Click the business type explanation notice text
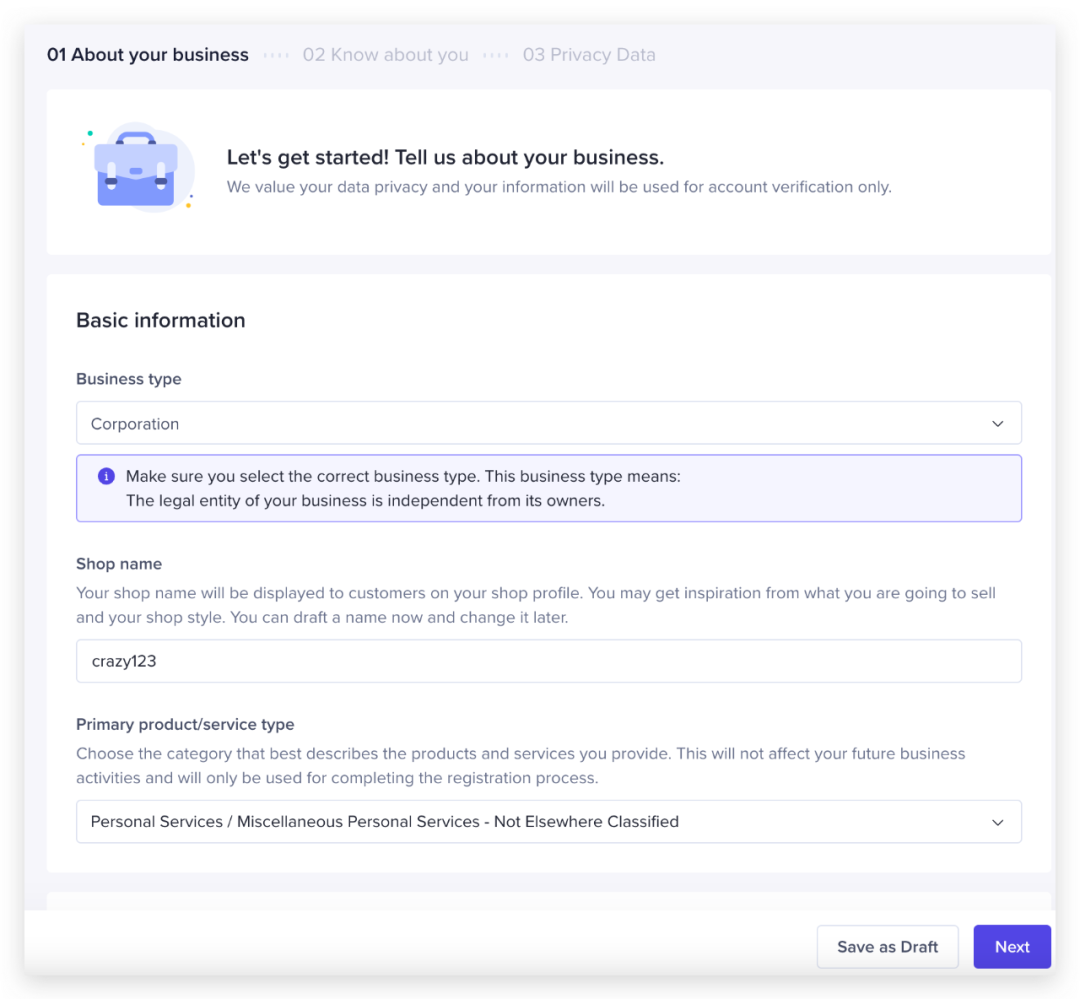This screenshot has width=1080, height=999. pyautogui.click(x=403, y=489)
